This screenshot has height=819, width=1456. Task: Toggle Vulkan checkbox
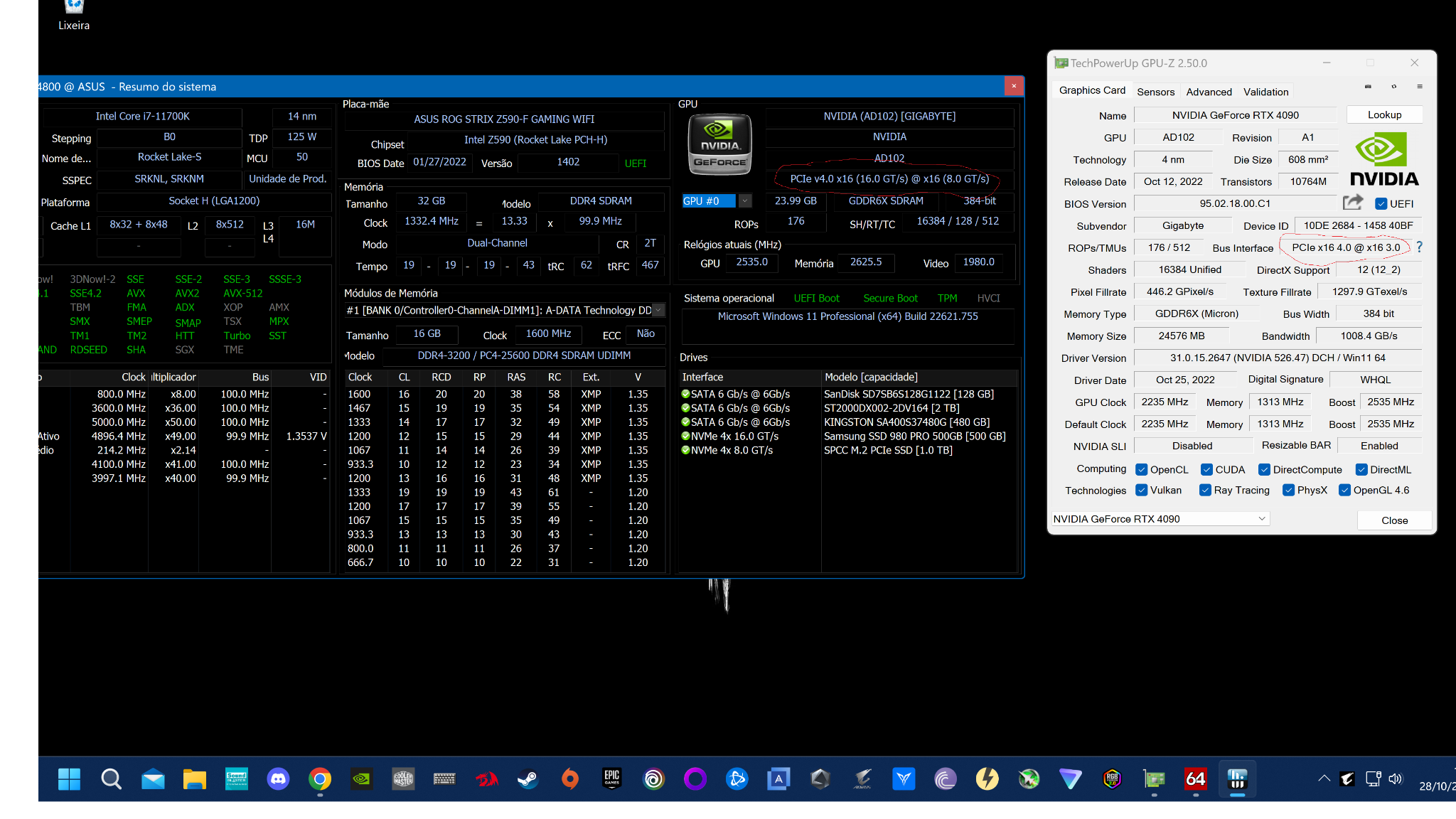coord(1142,490)
